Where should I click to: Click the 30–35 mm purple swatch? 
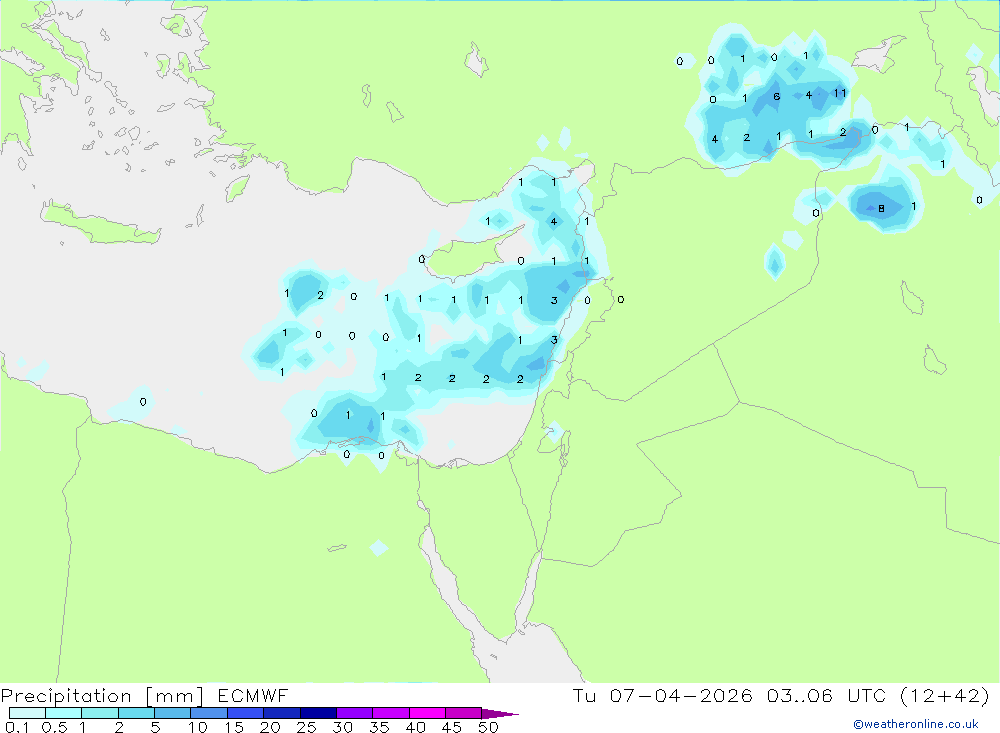click(x=354, y=713)
